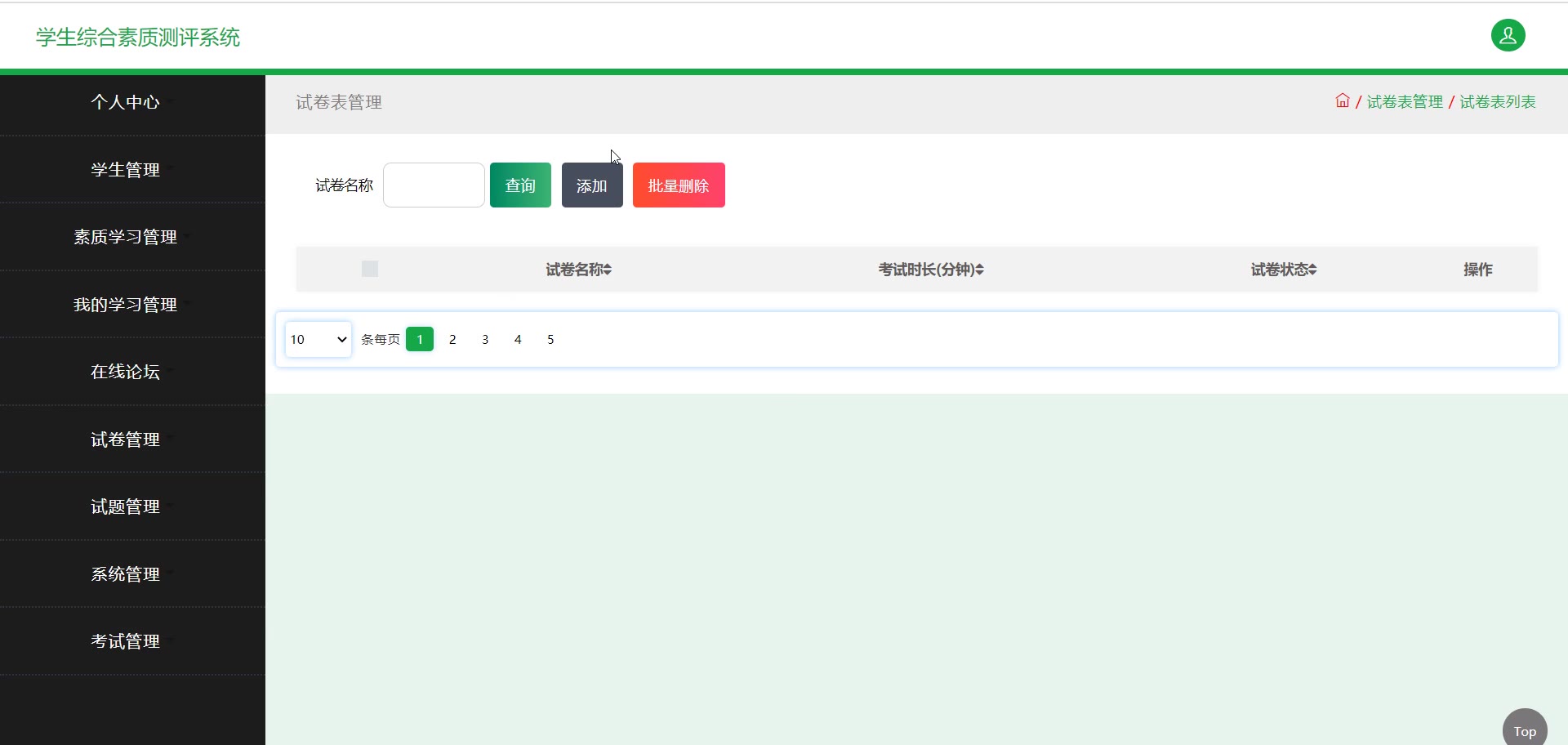Image resolution: width=1568 pixels, height=745 pixels.
Task: Go to pagination page 2
Action: (452, 339)
